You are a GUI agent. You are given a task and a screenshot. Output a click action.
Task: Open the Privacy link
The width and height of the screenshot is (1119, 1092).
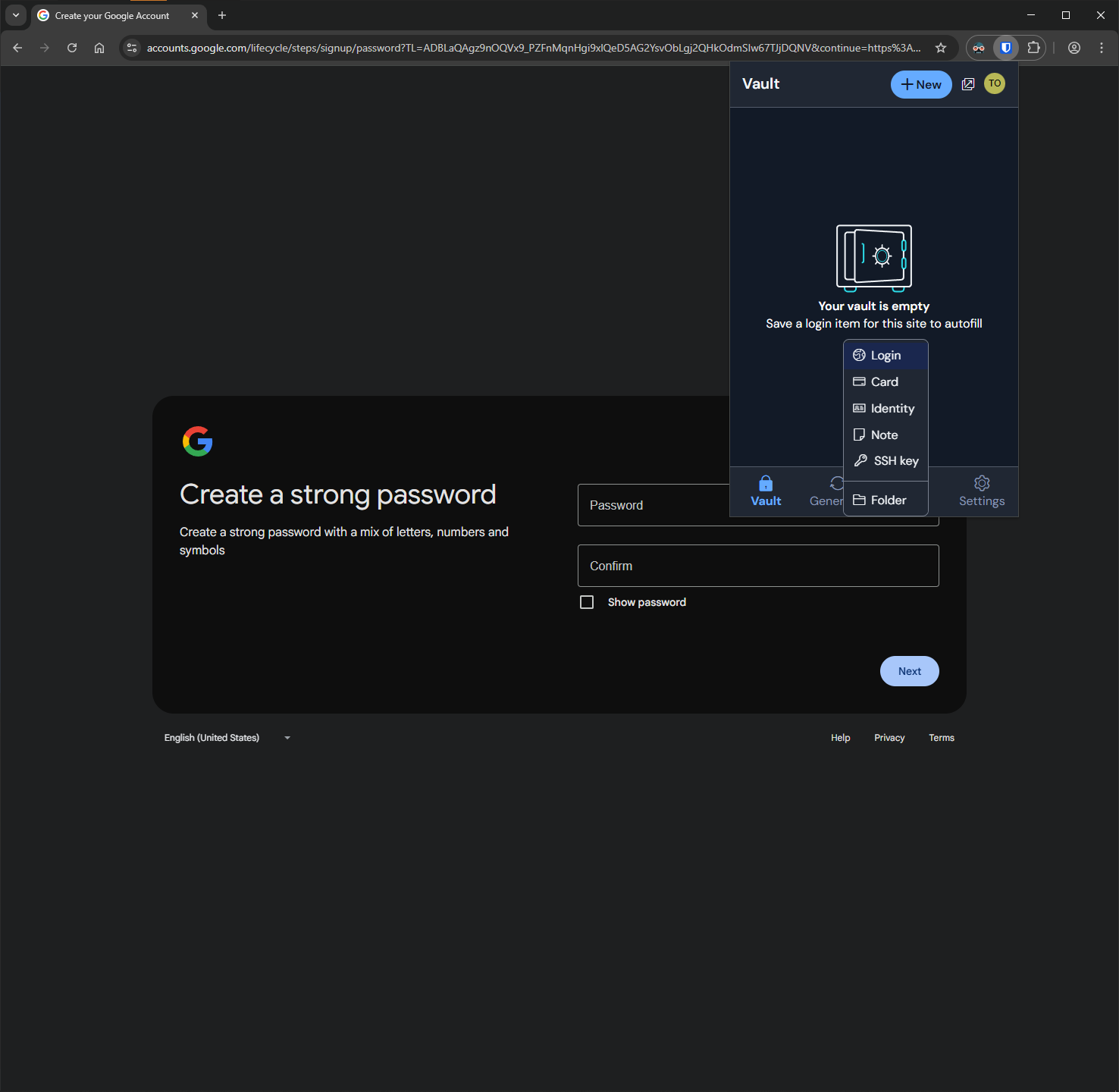click(889, 738)
